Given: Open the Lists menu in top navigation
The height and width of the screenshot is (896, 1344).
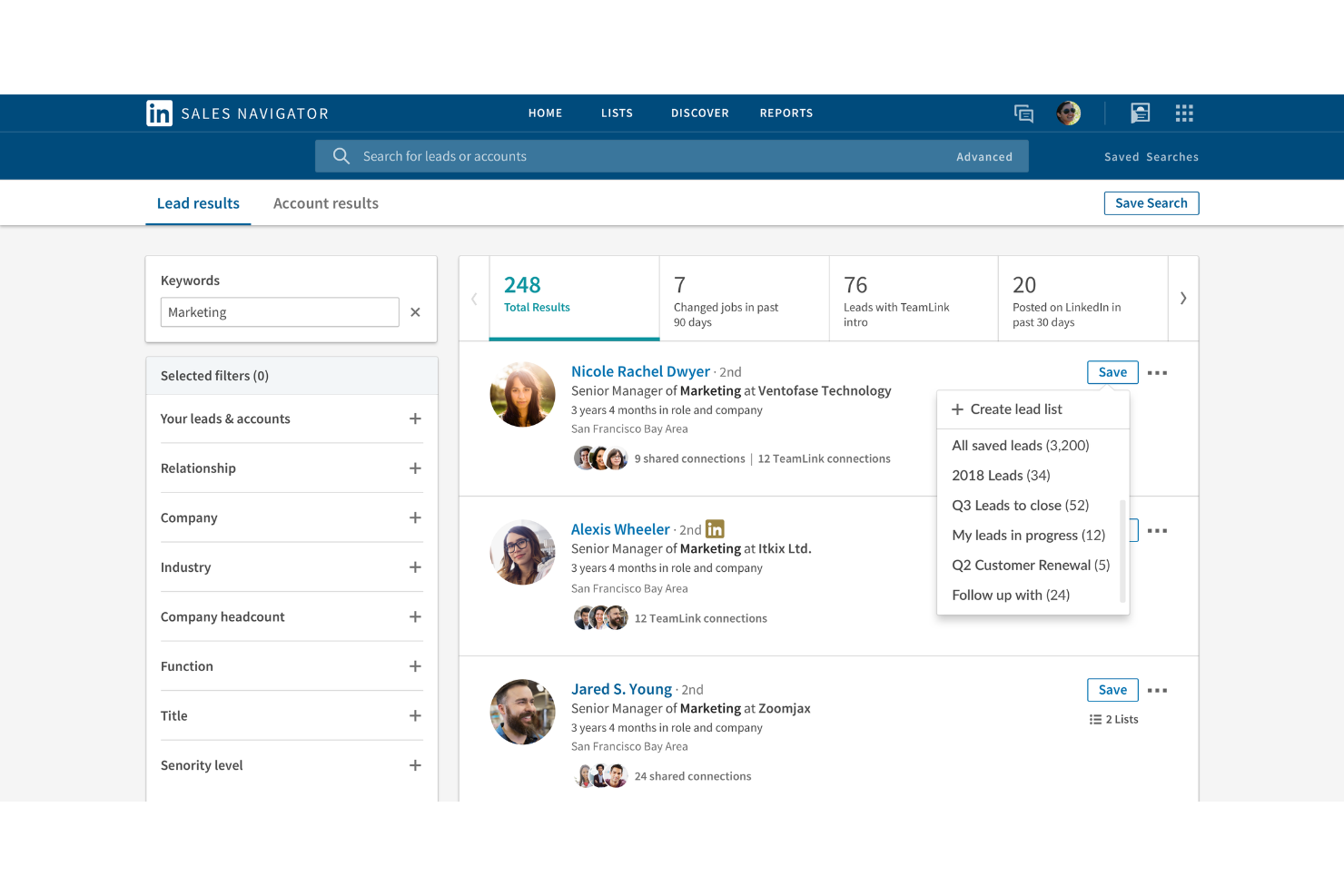Looking at the screenshot, I should (x=617, y=113).
